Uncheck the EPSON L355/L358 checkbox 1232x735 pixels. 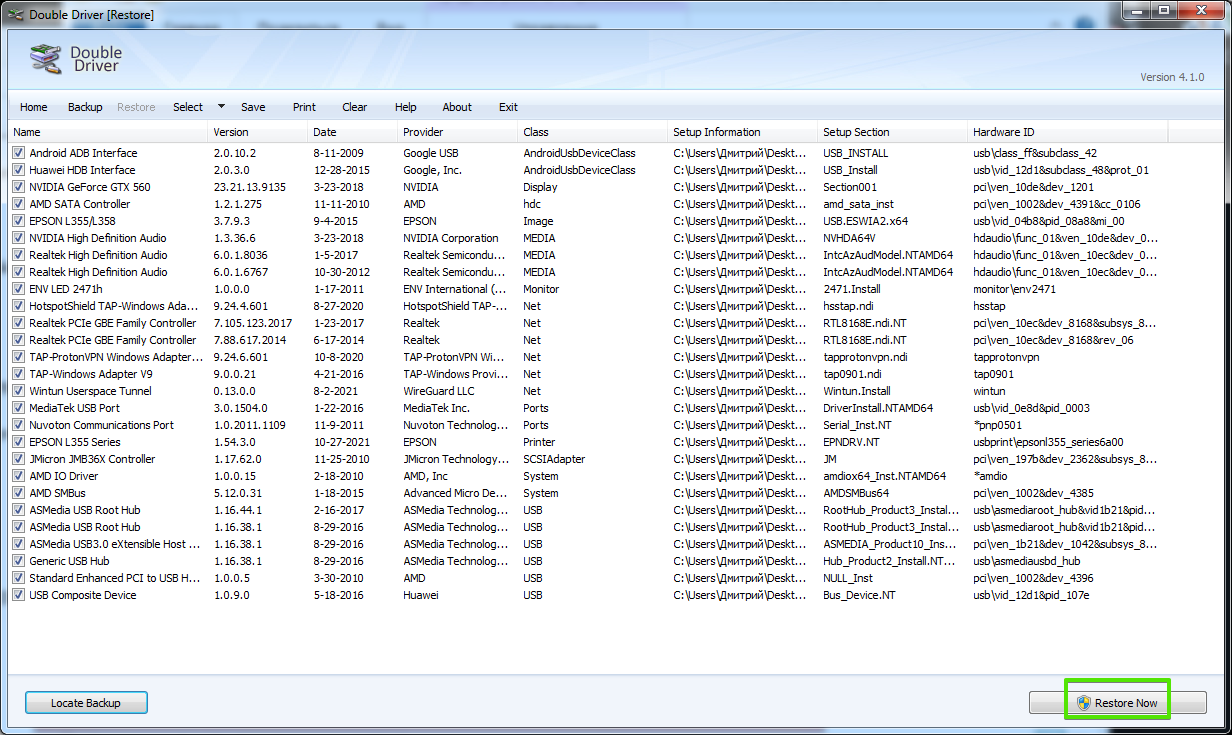click(19, 221)
